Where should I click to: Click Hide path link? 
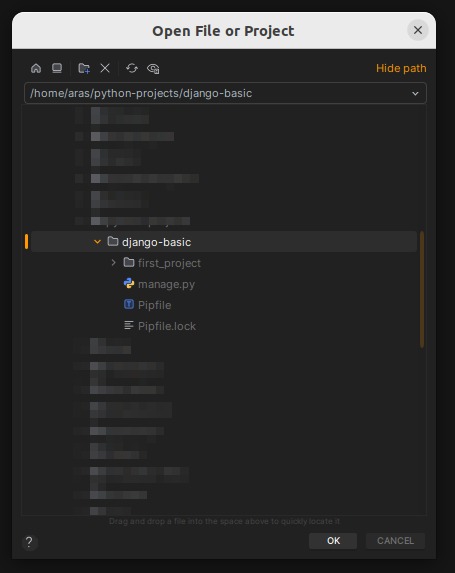coord(401,68)
